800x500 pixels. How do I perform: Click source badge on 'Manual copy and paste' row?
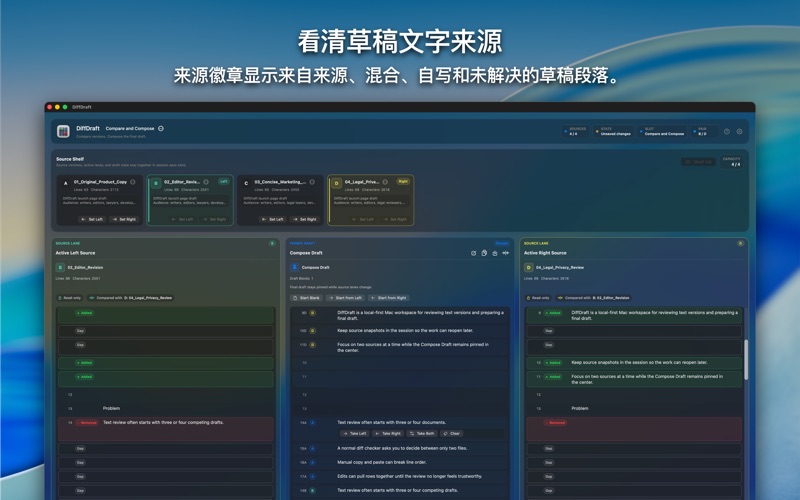(x=313, y=462)
